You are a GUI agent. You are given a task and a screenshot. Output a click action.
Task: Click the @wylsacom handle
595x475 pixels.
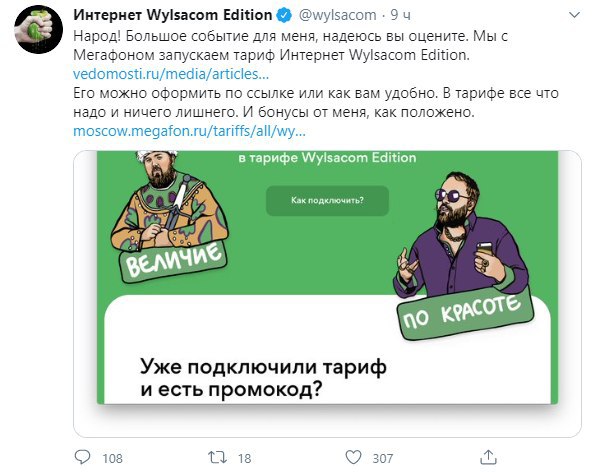pos(337,15)
